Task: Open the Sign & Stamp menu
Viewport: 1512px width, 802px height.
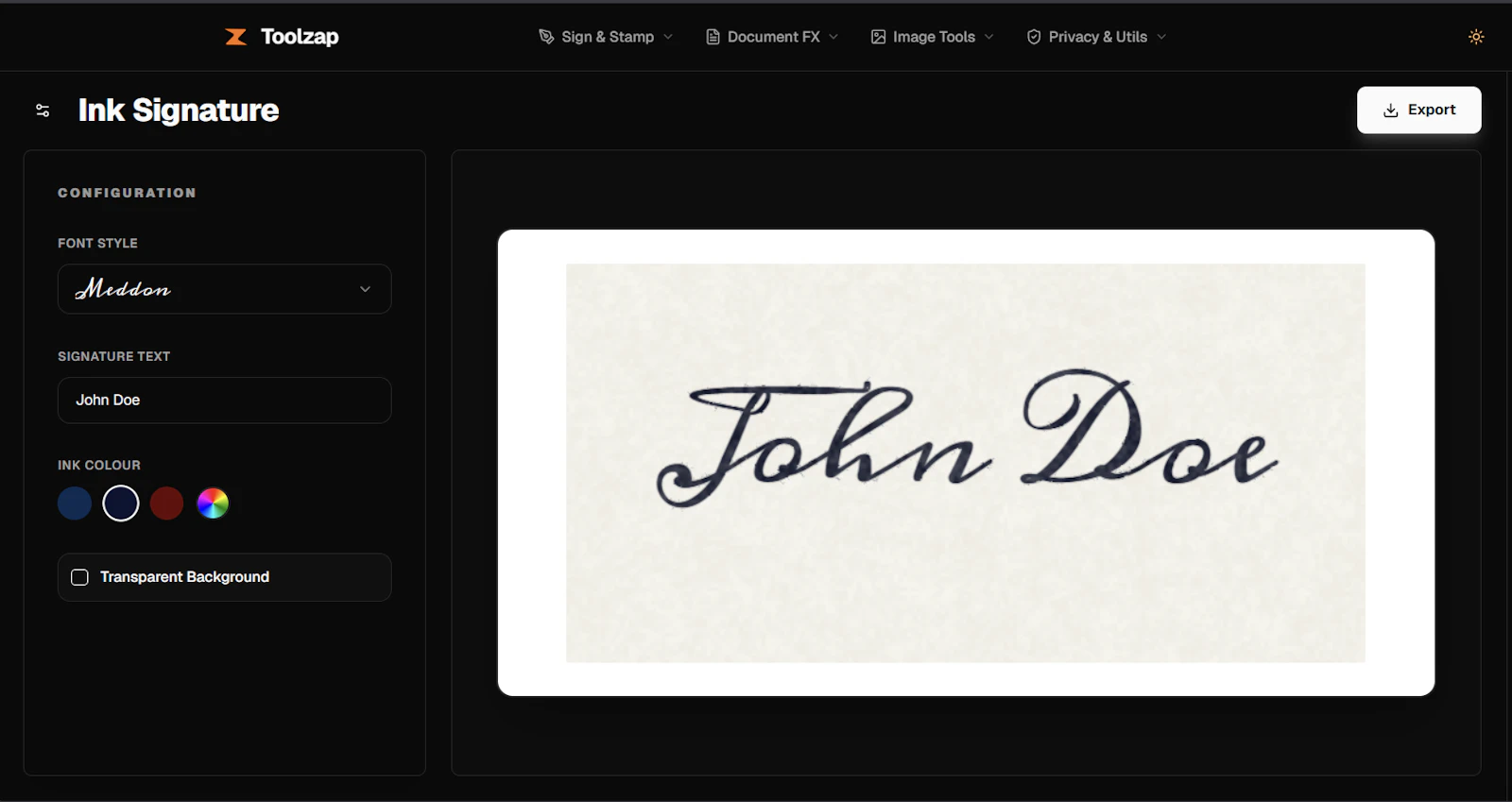Action: coord(606,37)
